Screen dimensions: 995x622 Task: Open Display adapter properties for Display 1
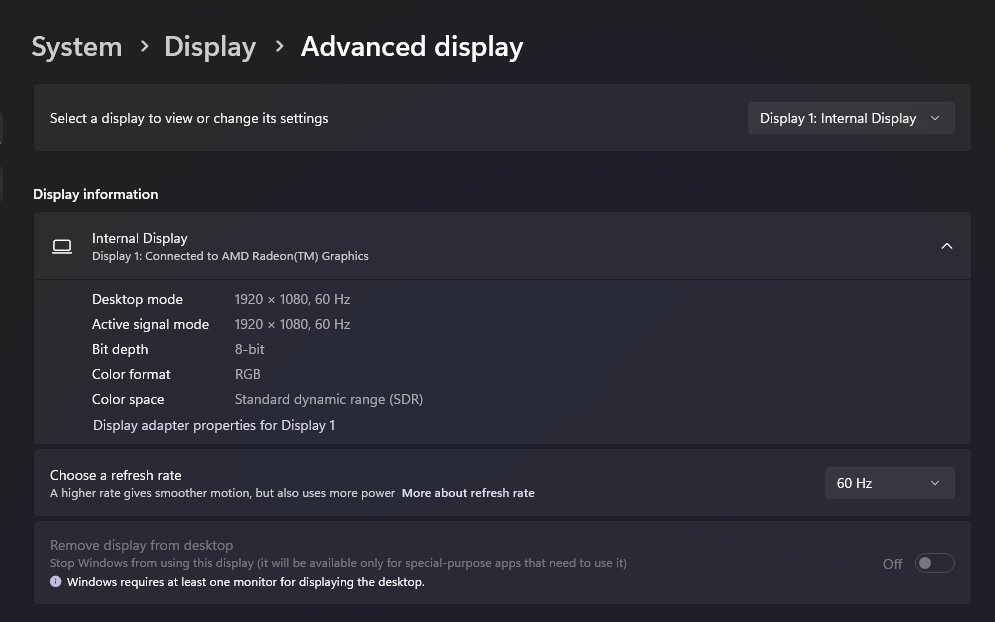[214, 425]
